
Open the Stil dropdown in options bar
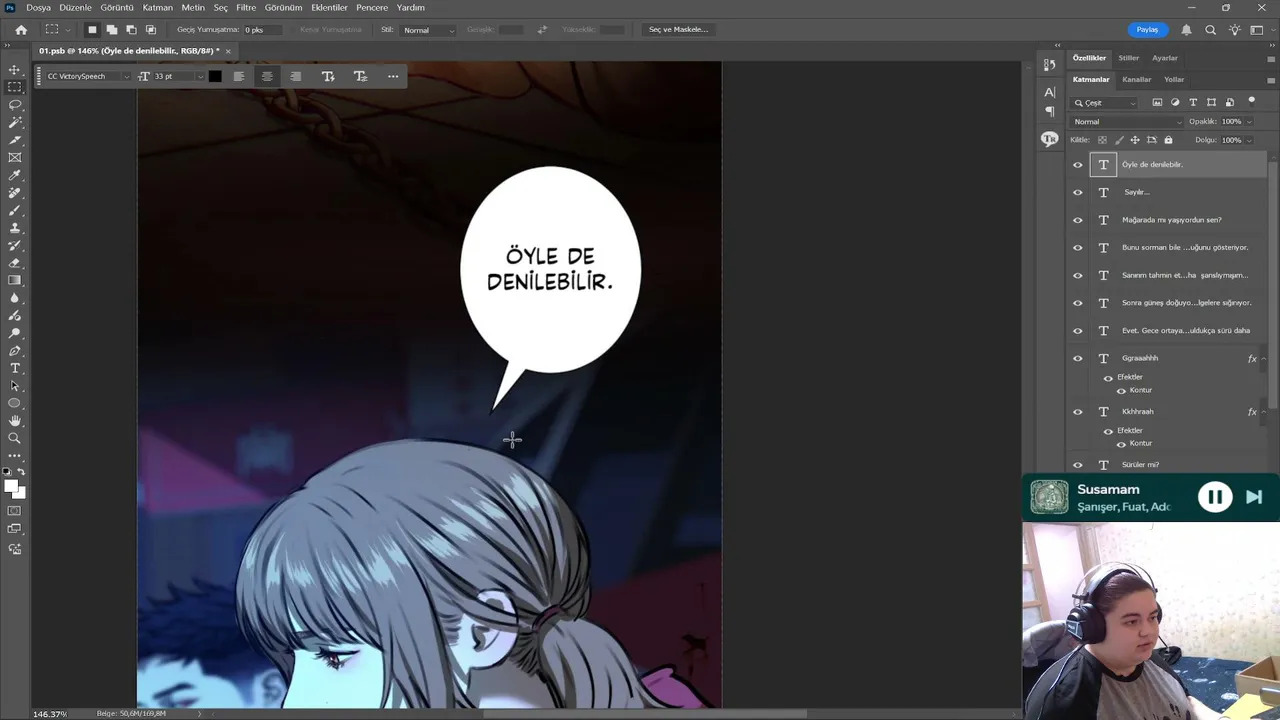(428, 30)
